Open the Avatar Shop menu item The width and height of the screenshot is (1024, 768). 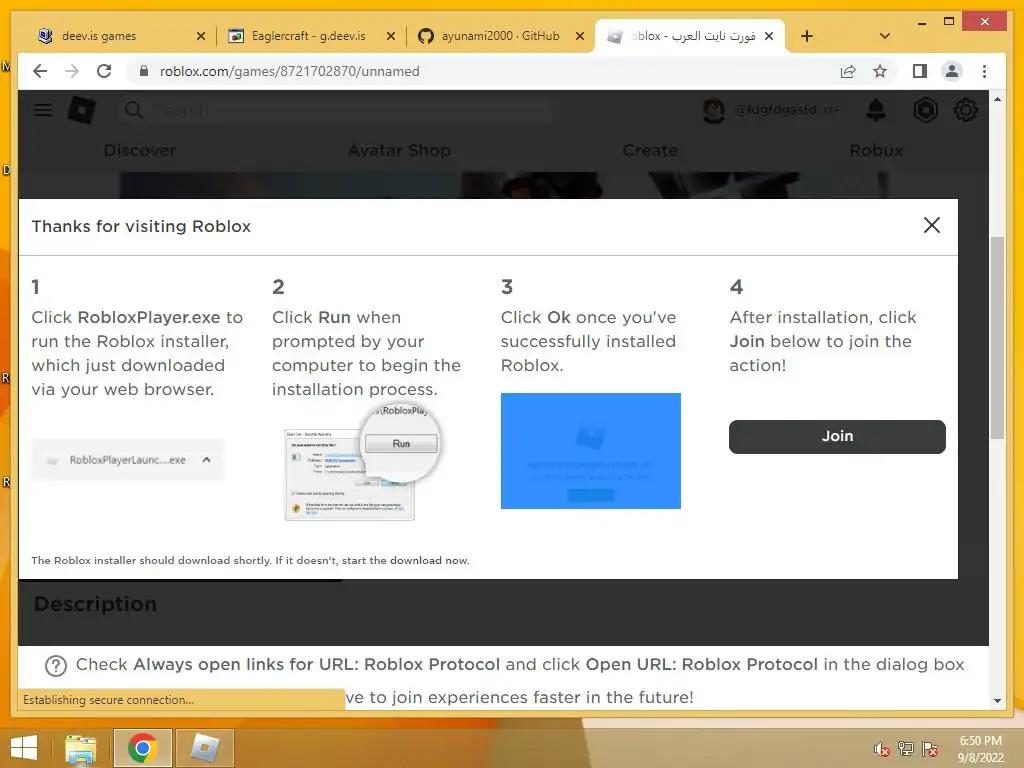pyautogui.click(x=399, y=150)
